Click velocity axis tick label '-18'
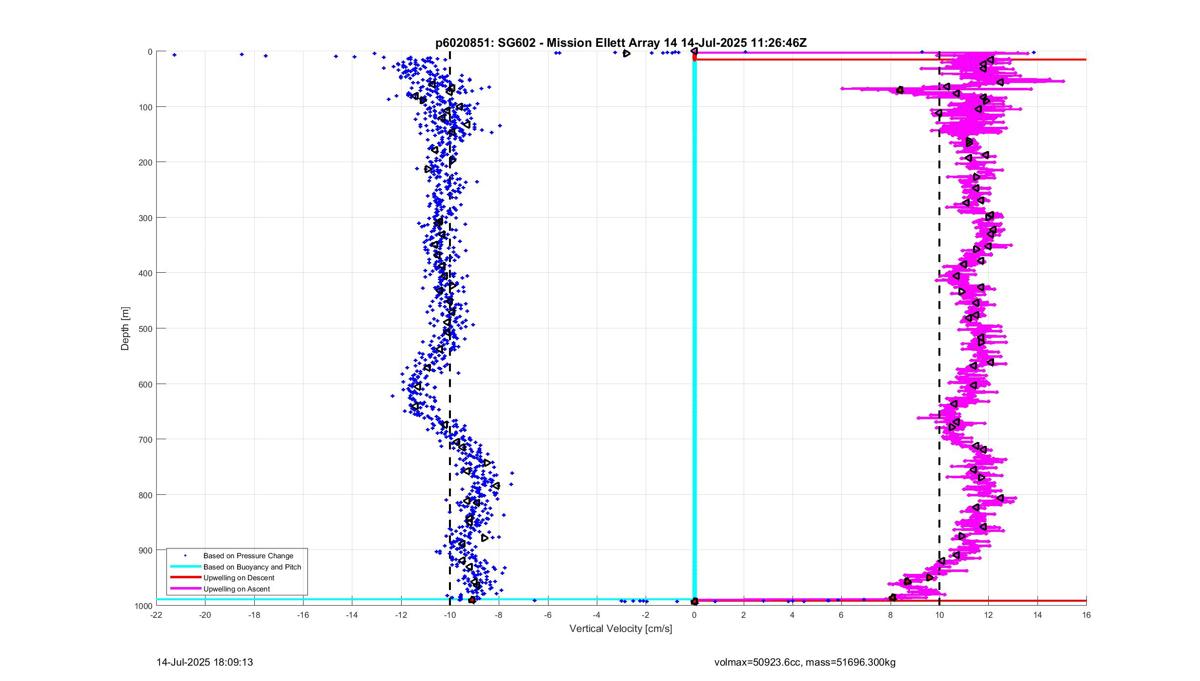 [x=254, y=614]
